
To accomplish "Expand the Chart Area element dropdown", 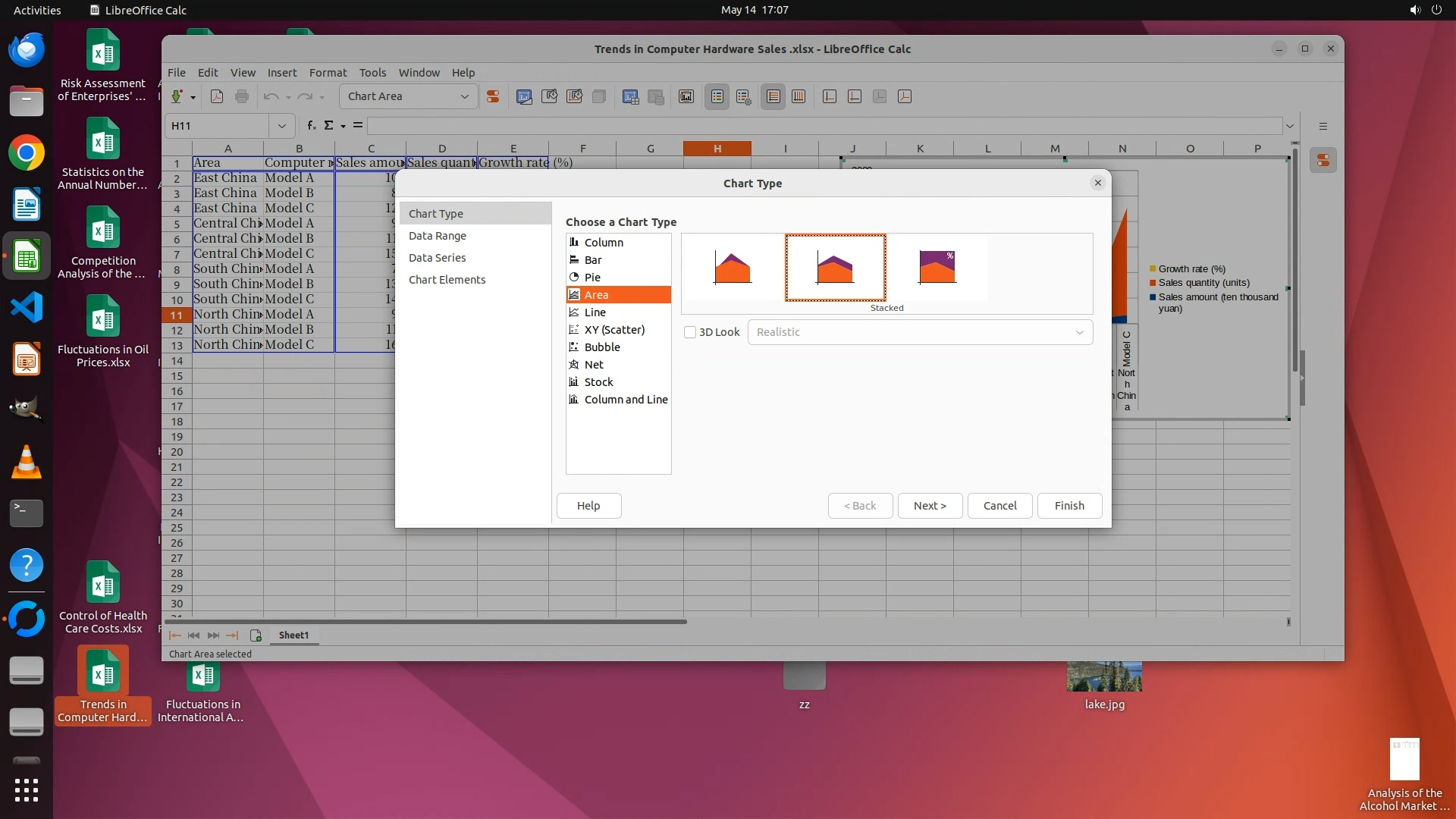I will pyautogui.click(x=464, y=96).
